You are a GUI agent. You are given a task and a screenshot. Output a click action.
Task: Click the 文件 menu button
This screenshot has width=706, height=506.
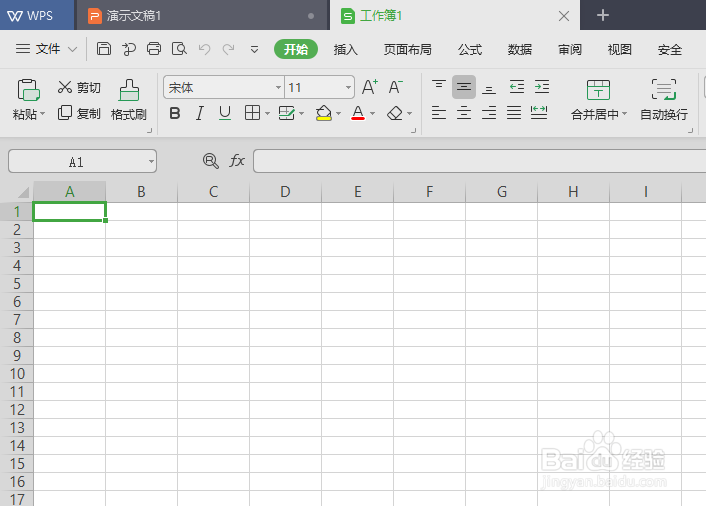[x=47, y=49]
